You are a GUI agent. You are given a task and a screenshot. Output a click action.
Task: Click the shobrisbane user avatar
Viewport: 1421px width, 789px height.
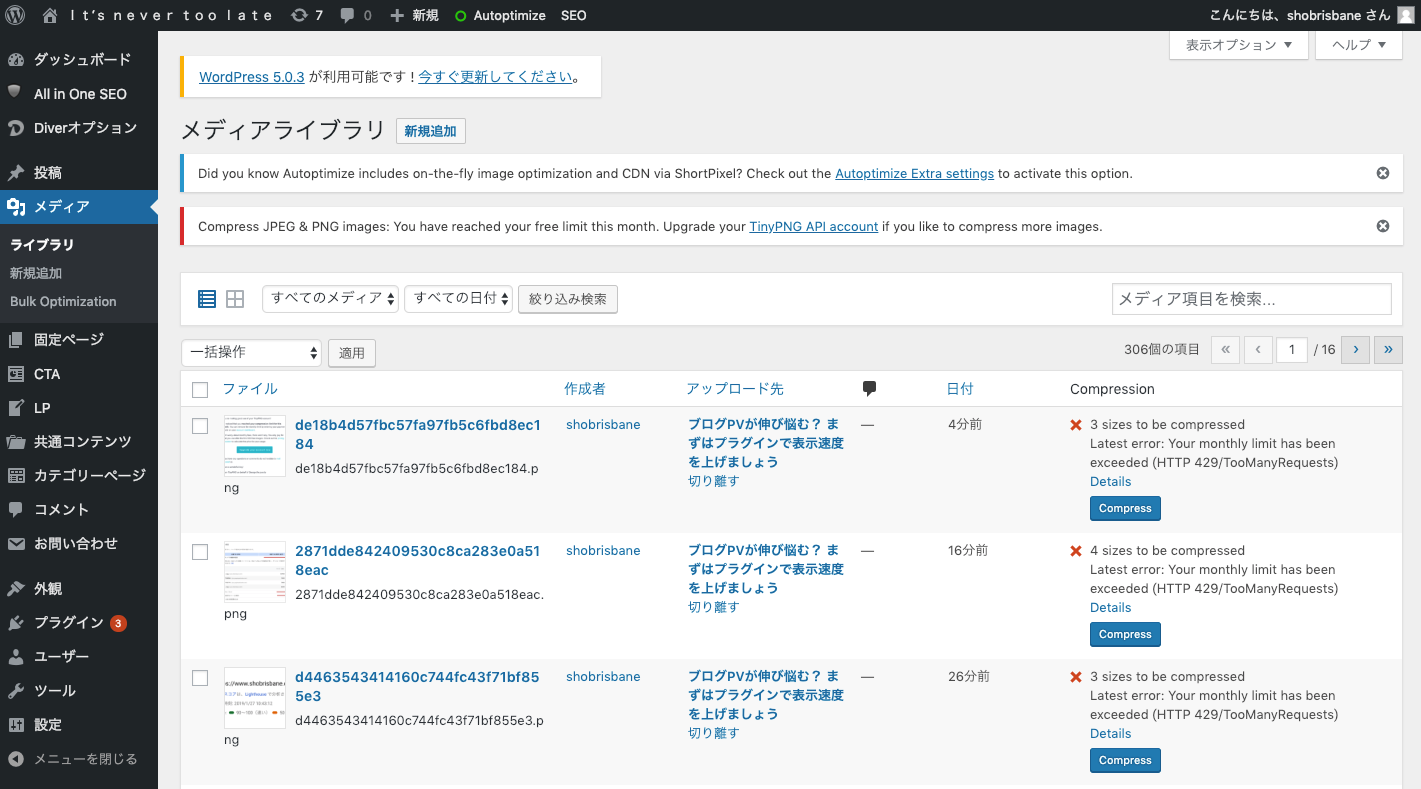click(1405, 15)
